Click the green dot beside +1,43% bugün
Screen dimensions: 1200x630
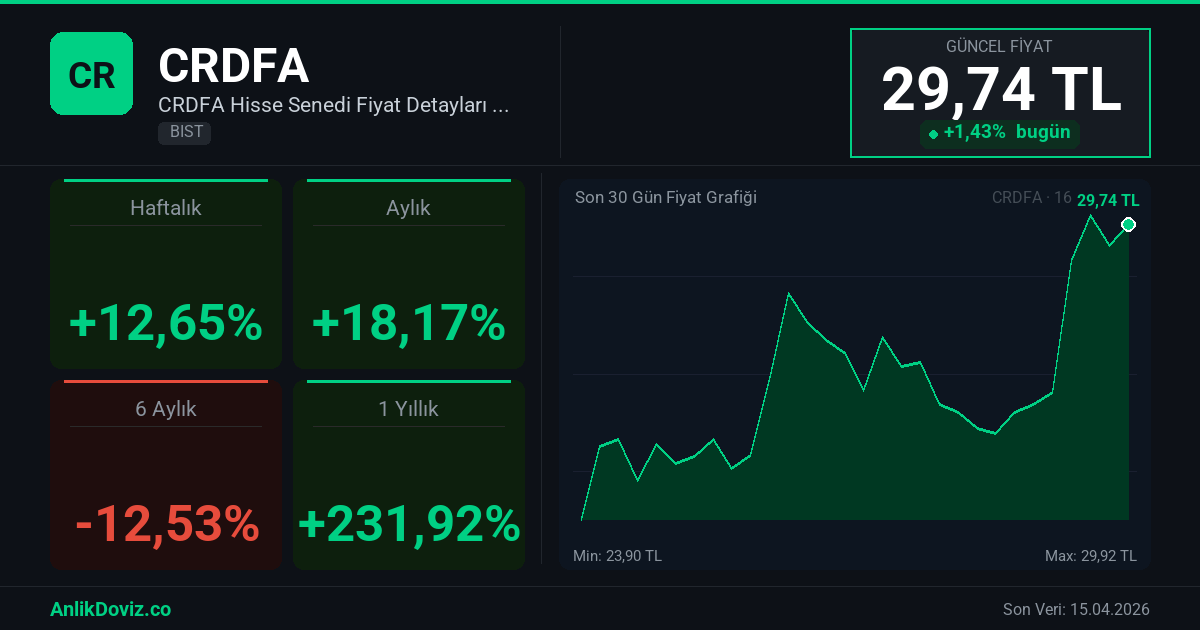coord(933,134)
